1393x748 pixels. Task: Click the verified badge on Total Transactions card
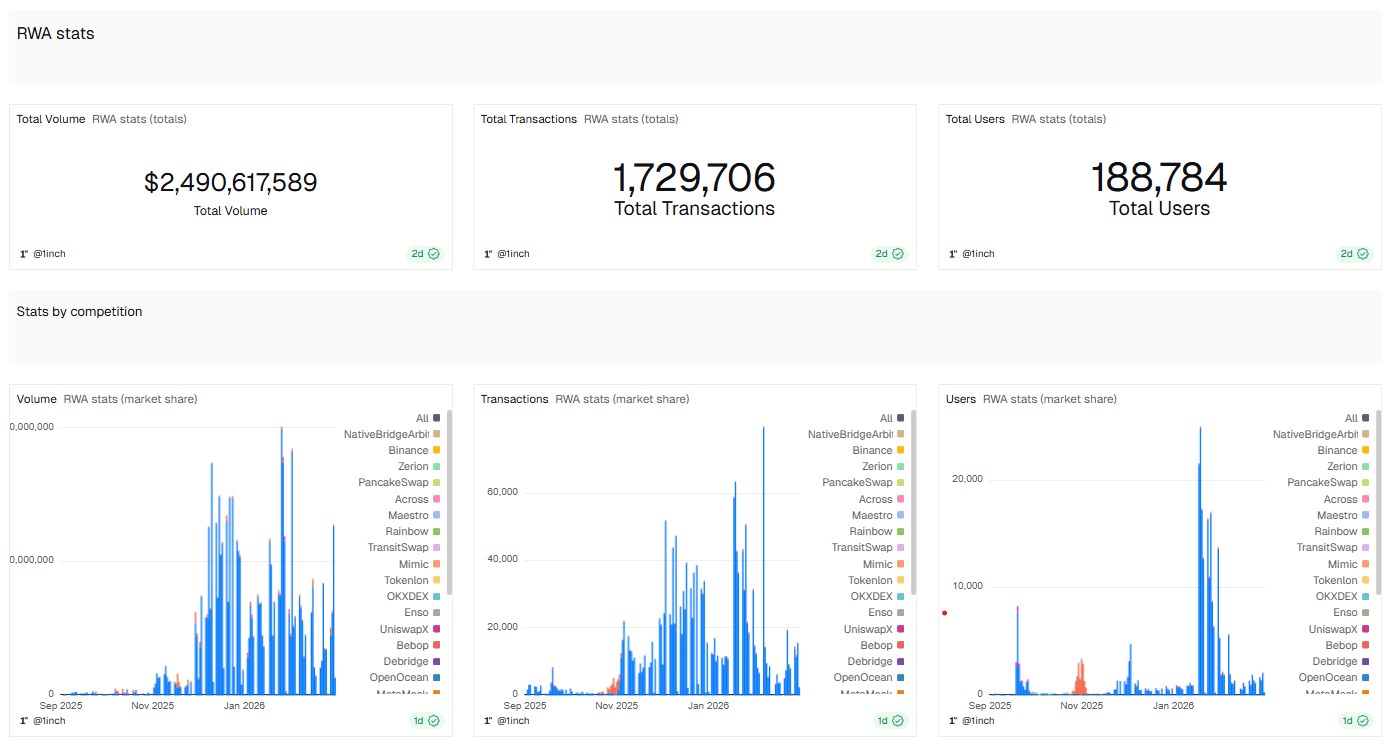point(898,253)
